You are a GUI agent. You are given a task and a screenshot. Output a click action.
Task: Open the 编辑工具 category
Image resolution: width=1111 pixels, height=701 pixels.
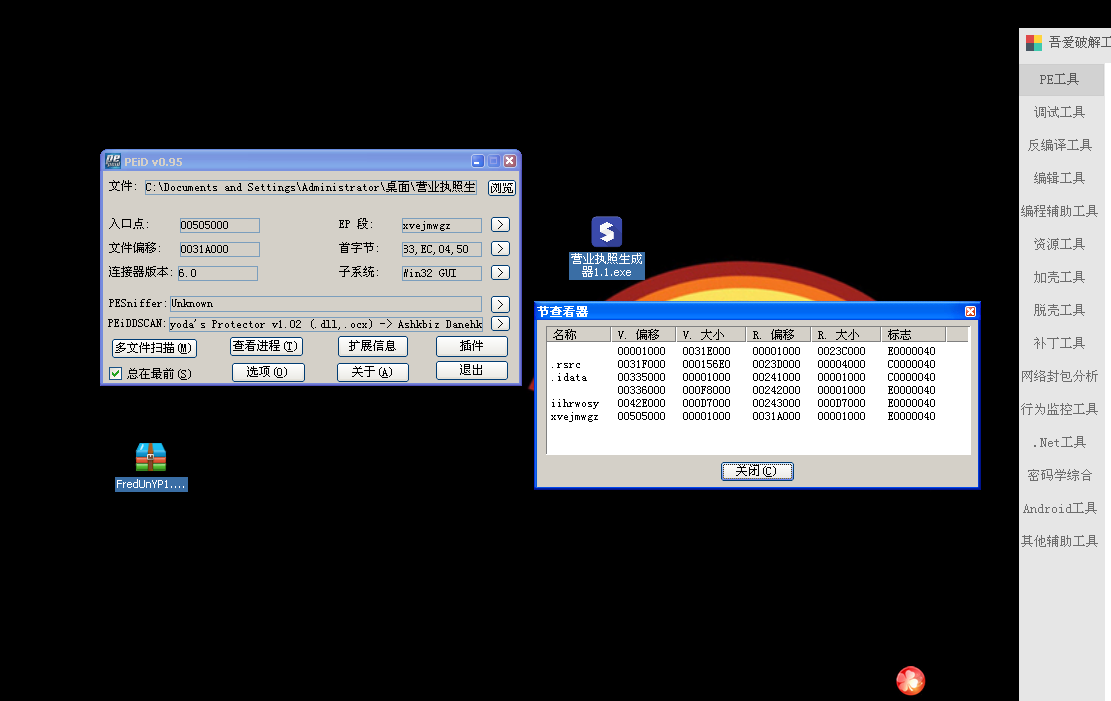tap(1060, 178)
